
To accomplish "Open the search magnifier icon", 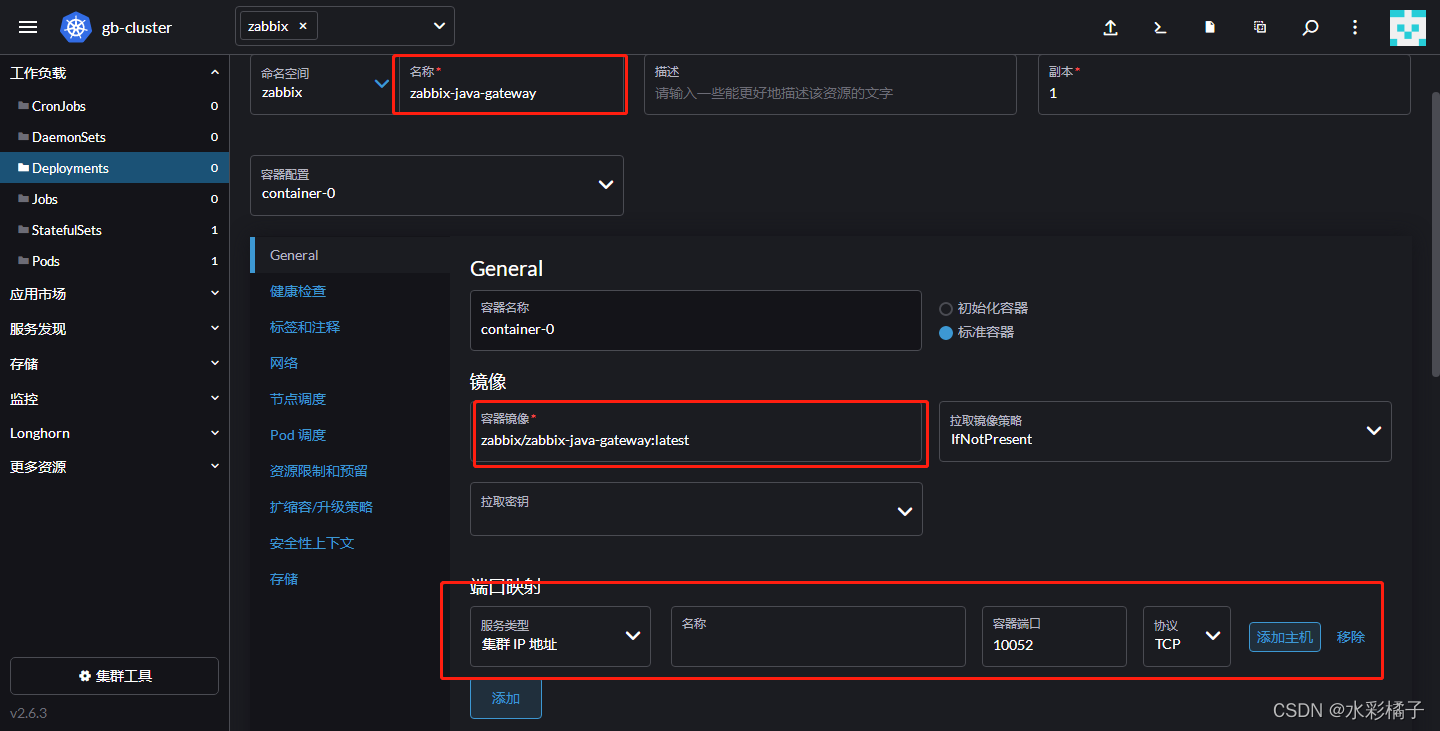I will (x=1310, y=29).
